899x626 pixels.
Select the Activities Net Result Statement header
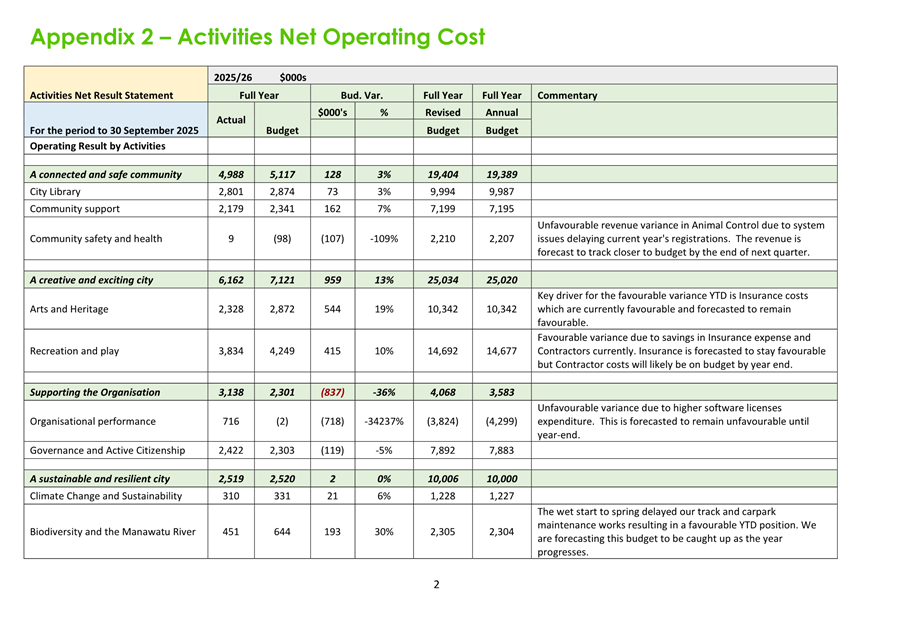pos(101,96)
